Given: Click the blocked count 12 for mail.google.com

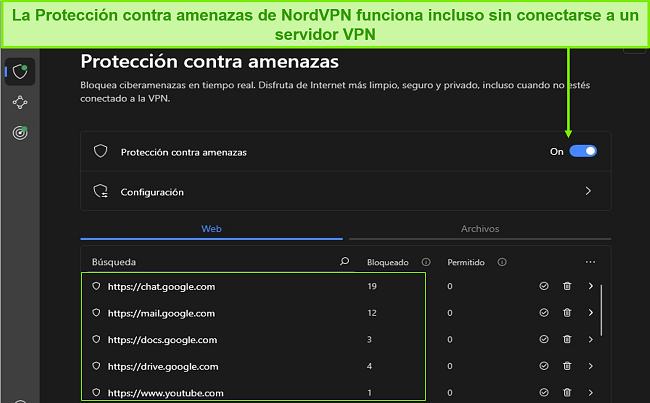Looking at the screenshot, I should point(372,313).
